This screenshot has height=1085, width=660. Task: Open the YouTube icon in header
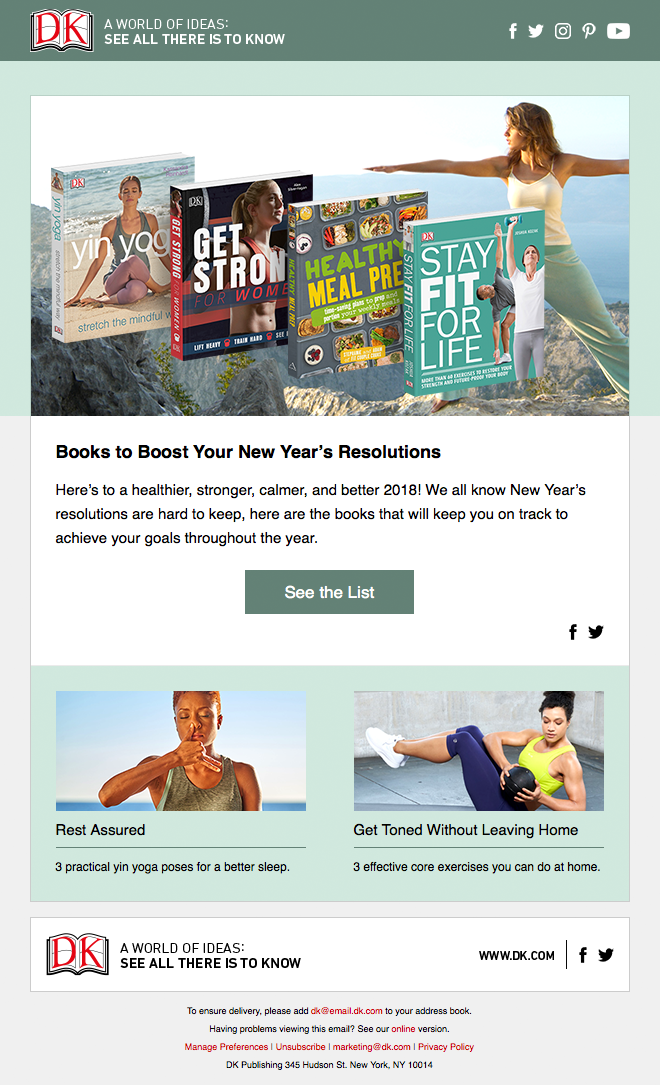click(618, 31)
